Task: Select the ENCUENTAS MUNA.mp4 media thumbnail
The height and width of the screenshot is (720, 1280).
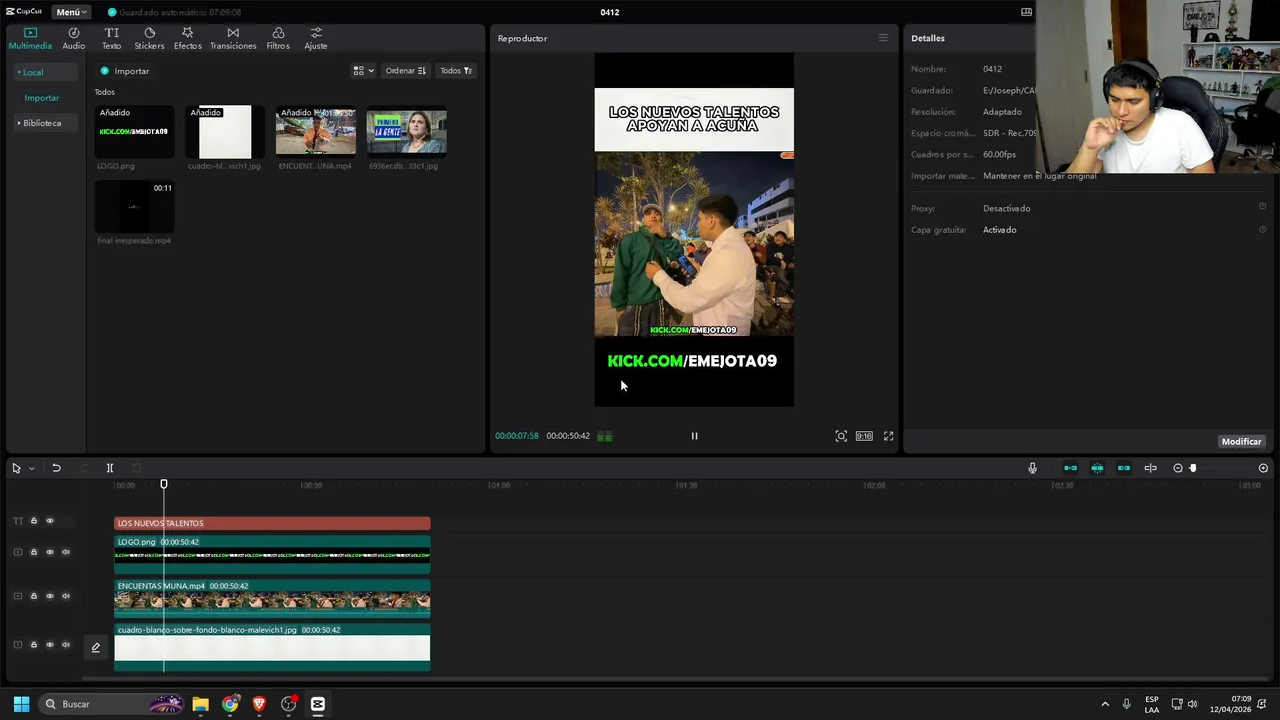Action: tap(316, 131)
